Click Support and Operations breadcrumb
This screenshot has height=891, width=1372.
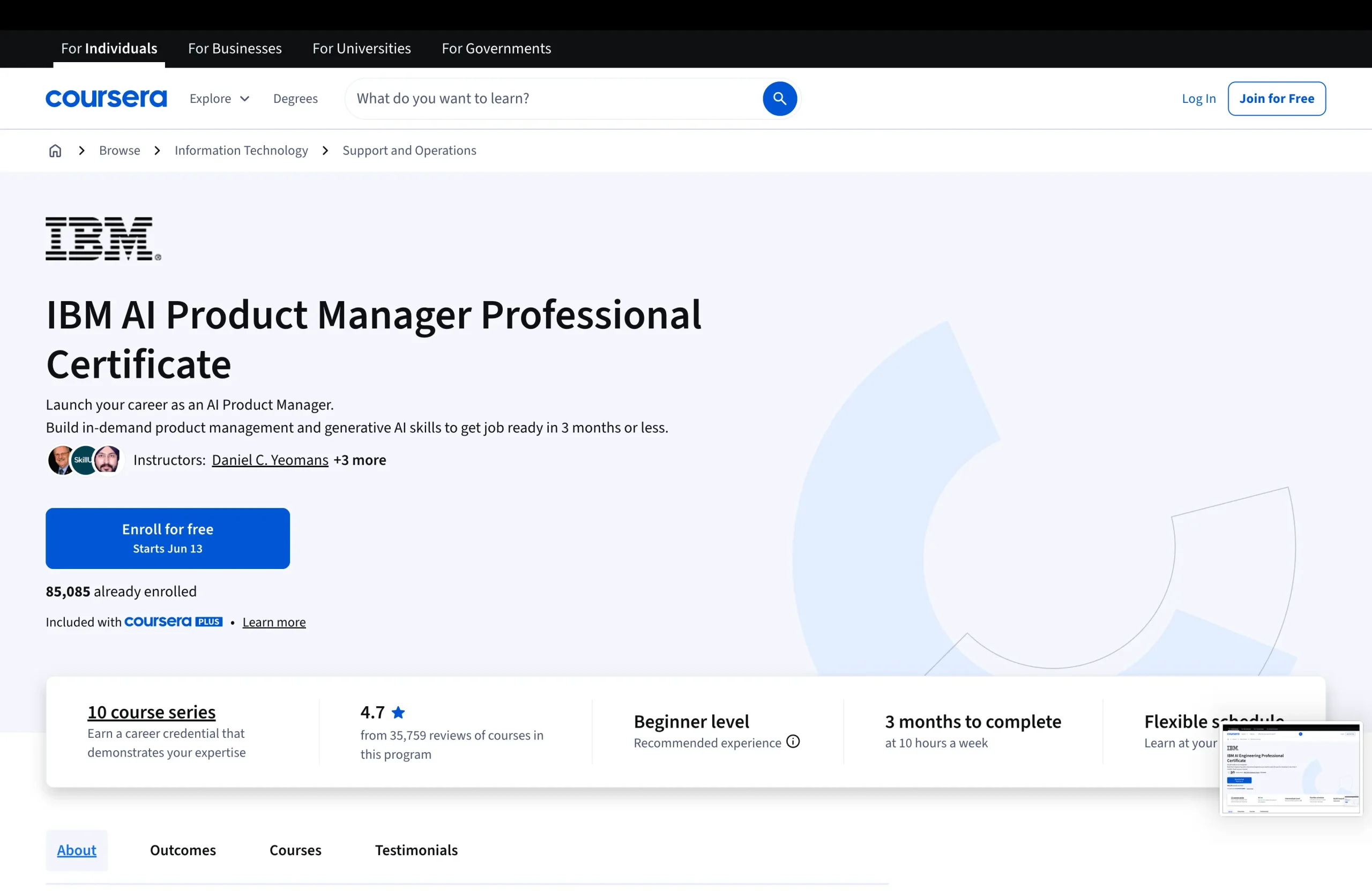(x=409, y=151)
